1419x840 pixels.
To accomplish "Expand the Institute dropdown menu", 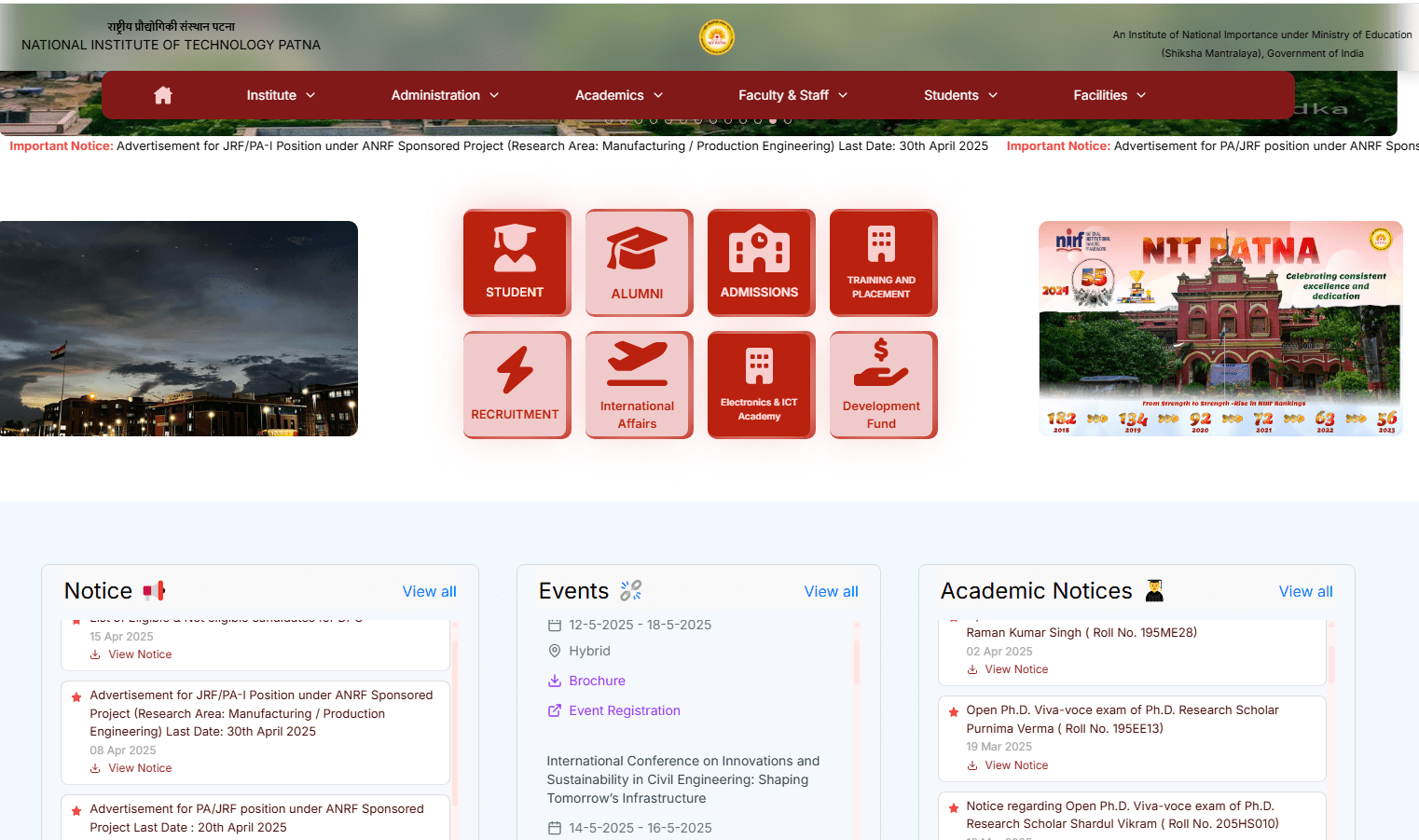I will tap(281, 95).
